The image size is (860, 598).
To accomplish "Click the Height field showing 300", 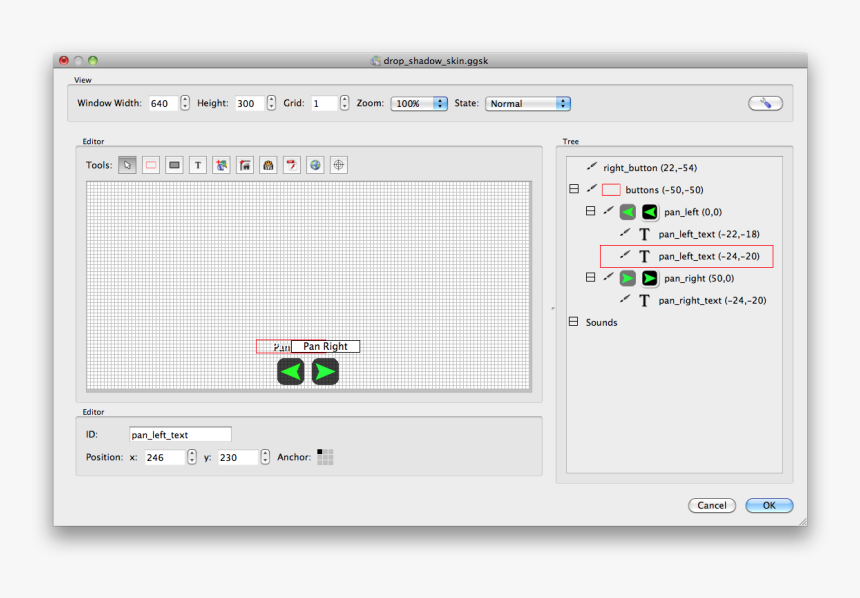I will [250, 103].
